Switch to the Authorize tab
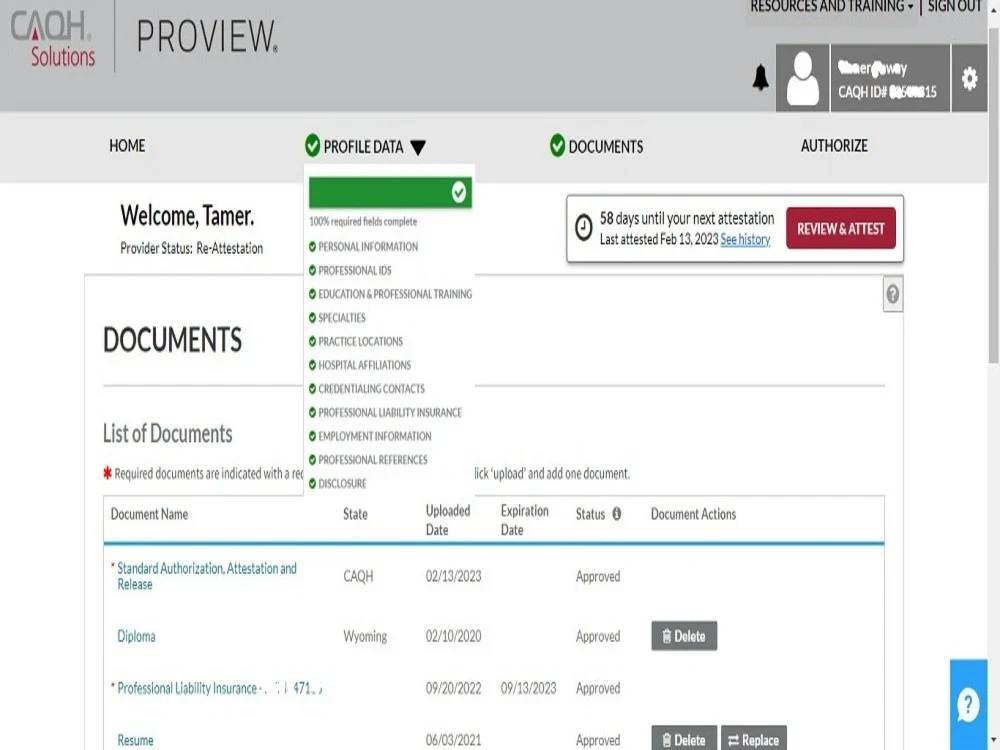The width and height of the screenshot is (1000, 750). pyautogui.click(x=834, y=146)
